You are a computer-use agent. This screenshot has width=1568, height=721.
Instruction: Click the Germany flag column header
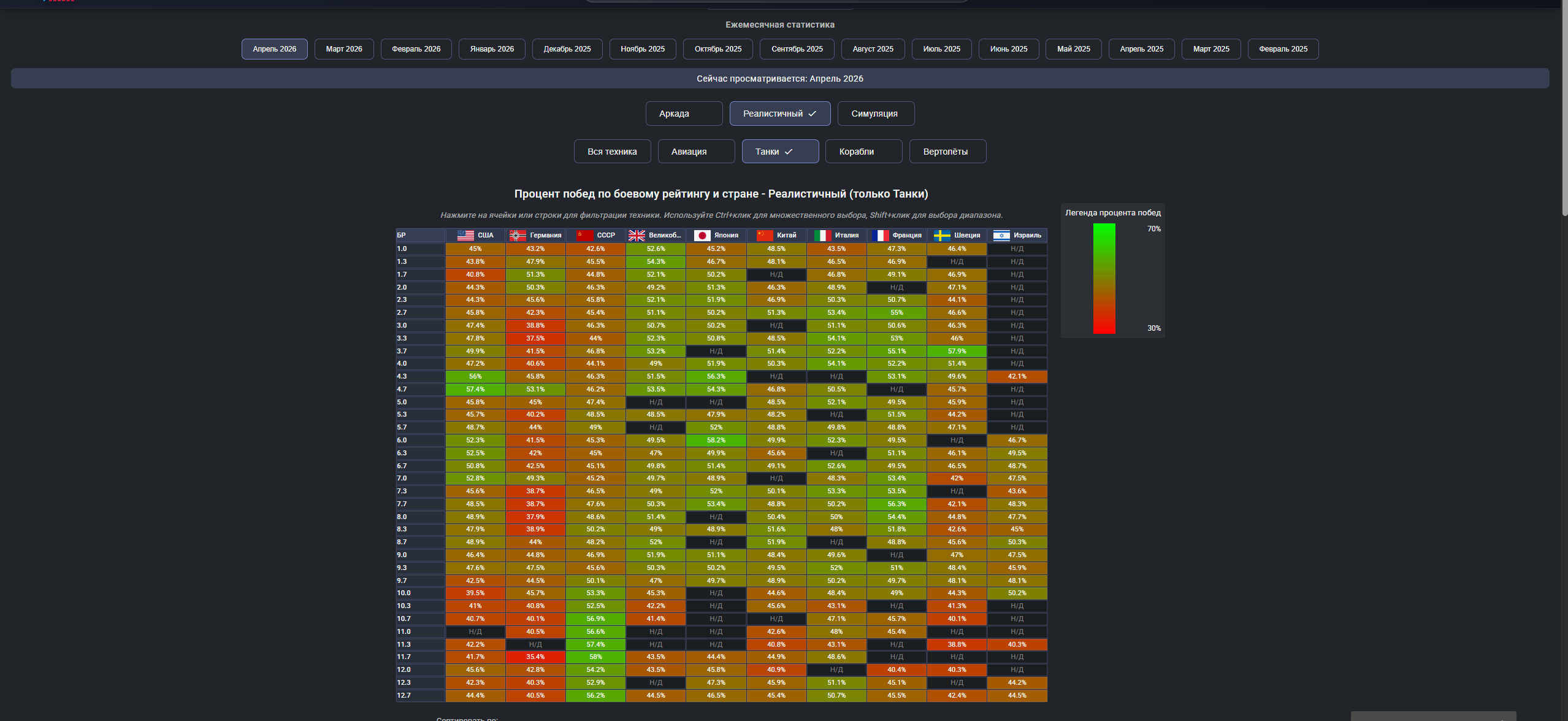[x=535, y=235]
